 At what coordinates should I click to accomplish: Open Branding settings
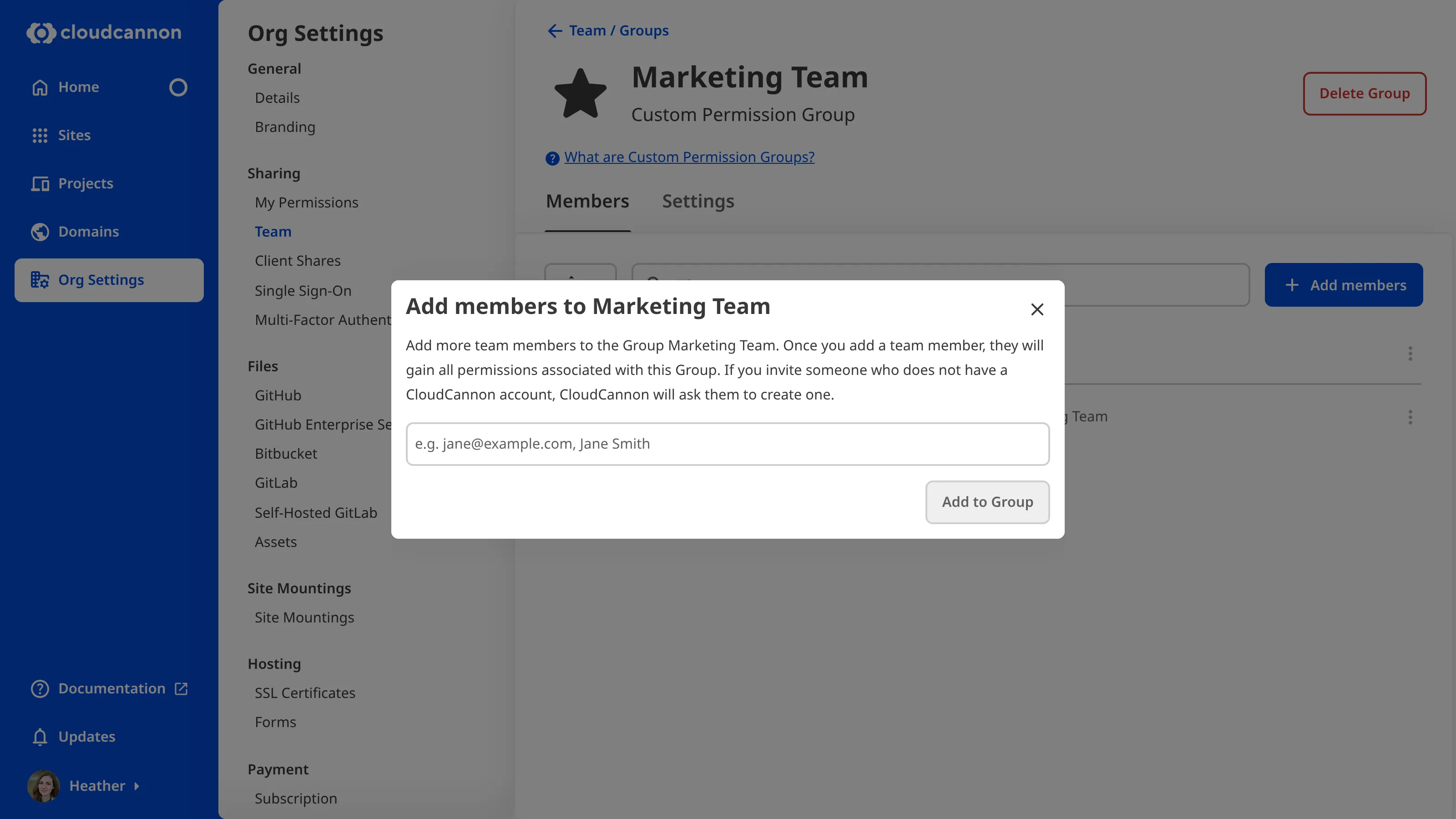285,126
